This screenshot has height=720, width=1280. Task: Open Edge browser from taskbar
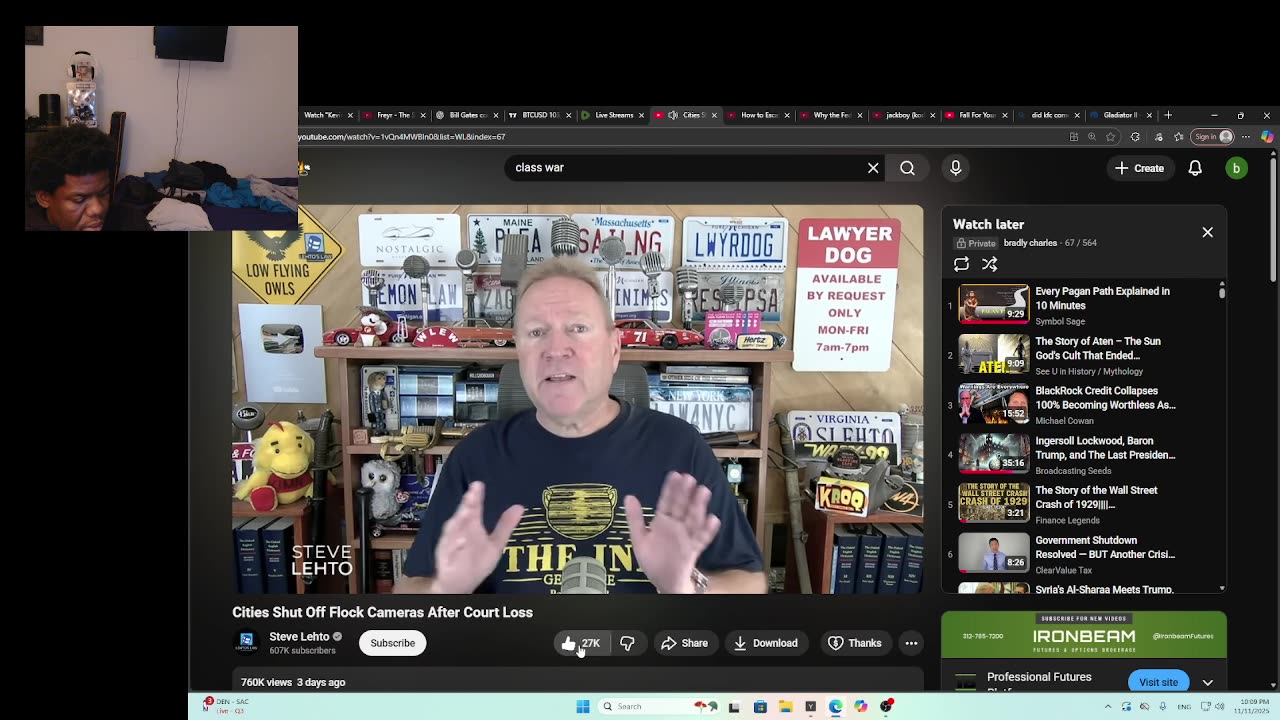[836, 707]
